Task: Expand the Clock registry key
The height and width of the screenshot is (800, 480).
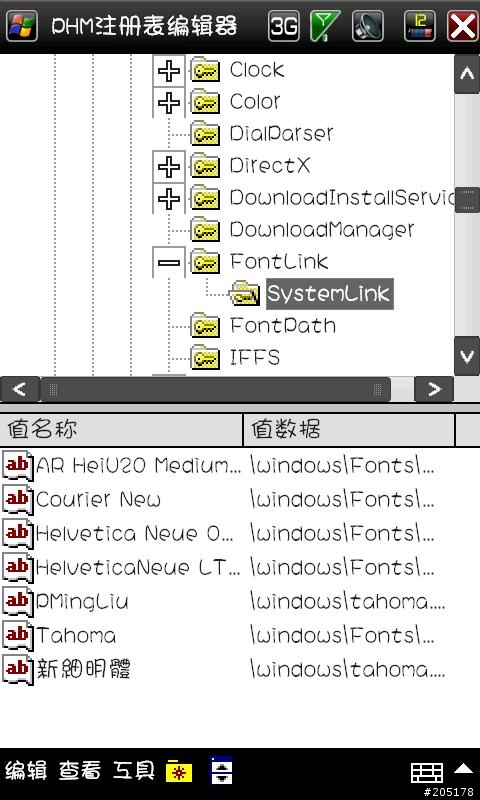Action: 169,70
